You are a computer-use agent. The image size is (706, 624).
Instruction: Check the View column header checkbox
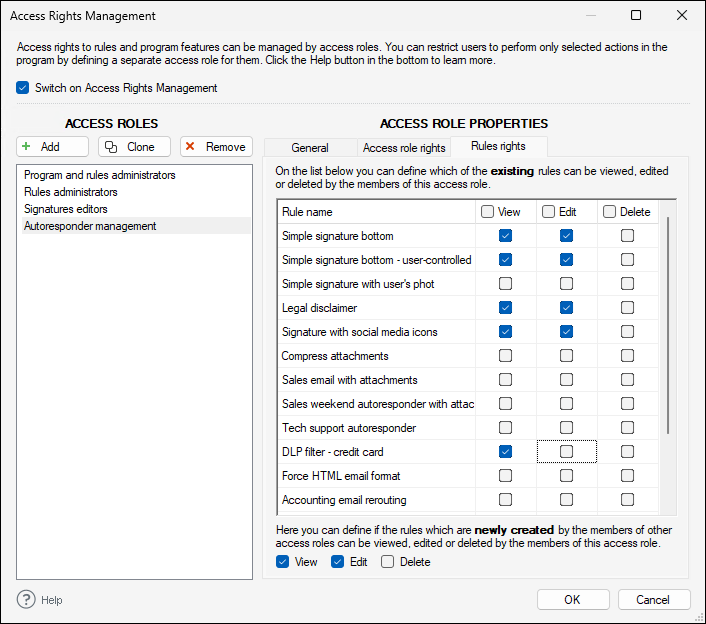click(x=487, y=212)
